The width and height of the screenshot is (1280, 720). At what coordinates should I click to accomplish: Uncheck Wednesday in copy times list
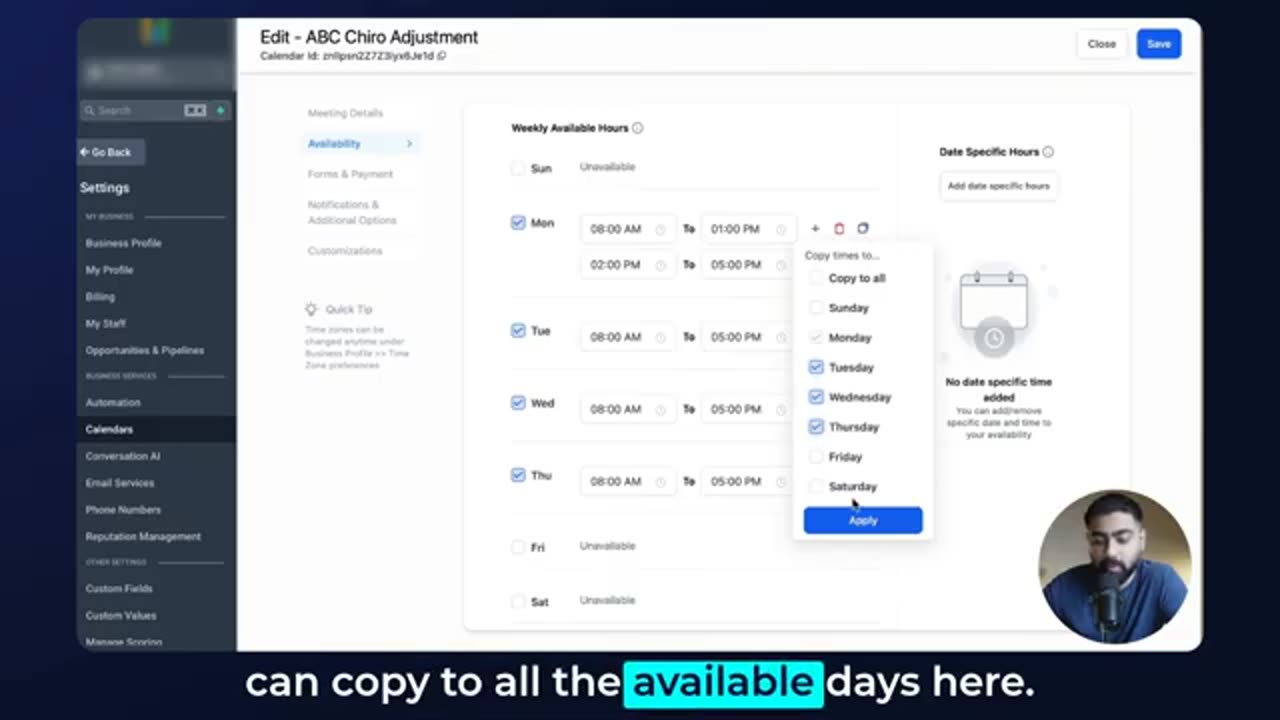point(816,397)
